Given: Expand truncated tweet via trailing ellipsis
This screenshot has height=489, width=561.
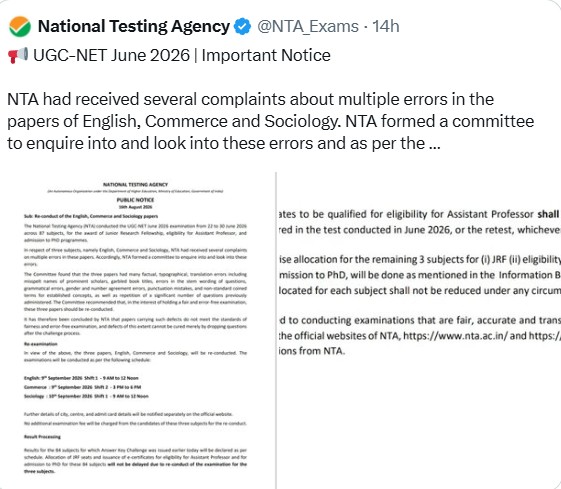Looking at the screenshot, I should [434, 143].
